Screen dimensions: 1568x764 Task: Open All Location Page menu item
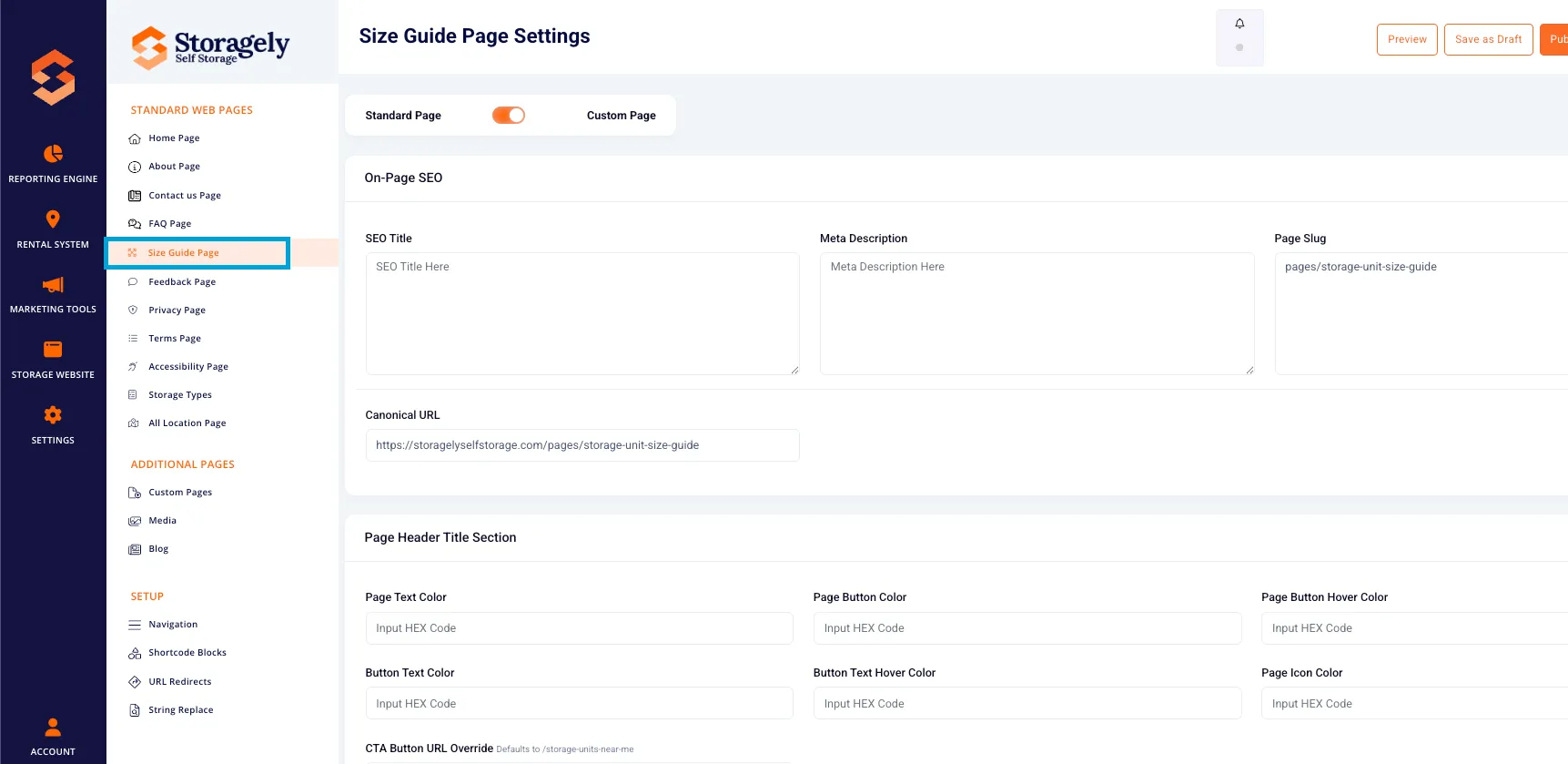(187, 423)
